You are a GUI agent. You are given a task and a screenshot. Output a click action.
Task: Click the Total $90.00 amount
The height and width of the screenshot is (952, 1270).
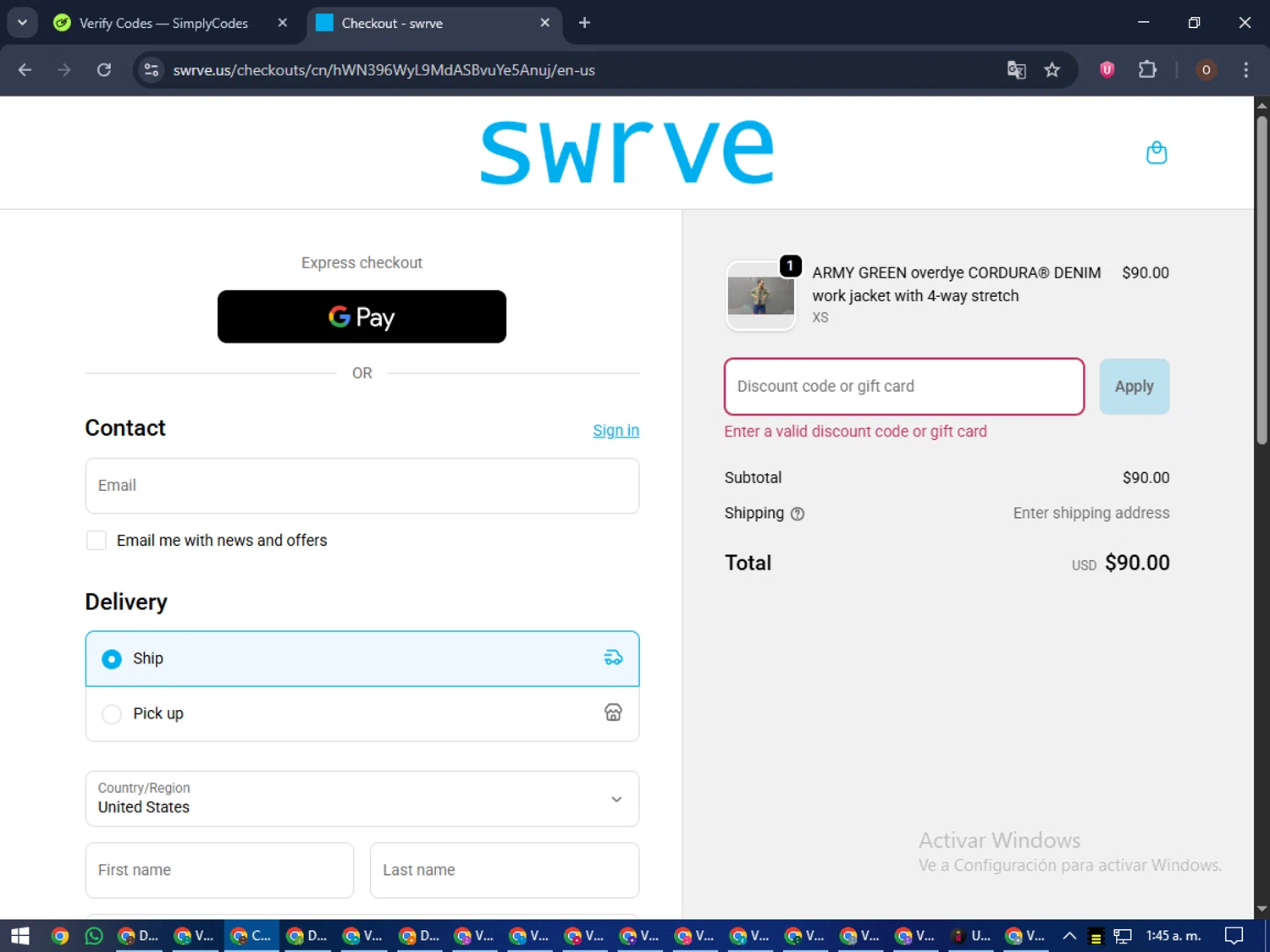point(1137,563)
